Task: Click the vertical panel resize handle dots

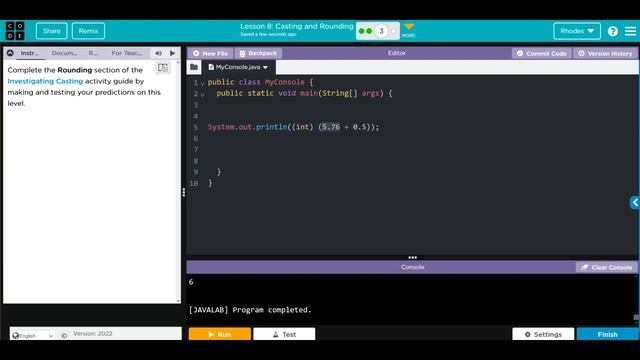Action: pyautogui.click(x=184, y=192)
